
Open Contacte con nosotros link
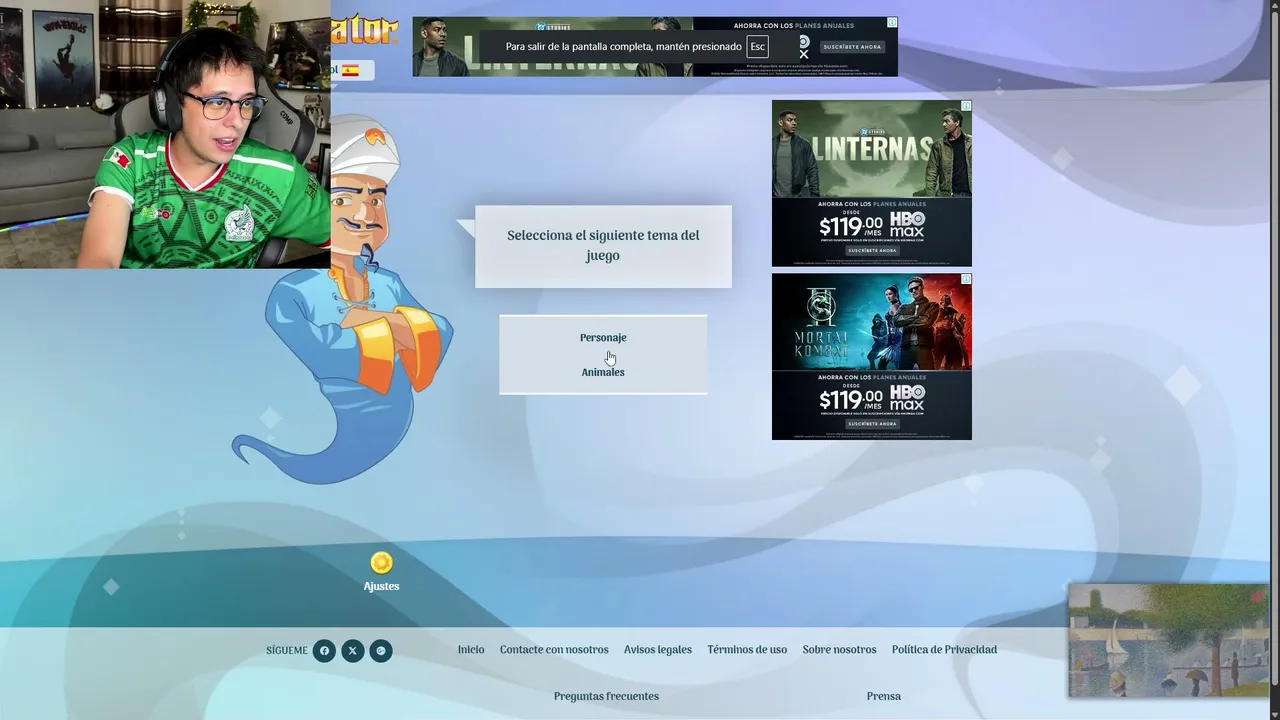coord(554,650)
